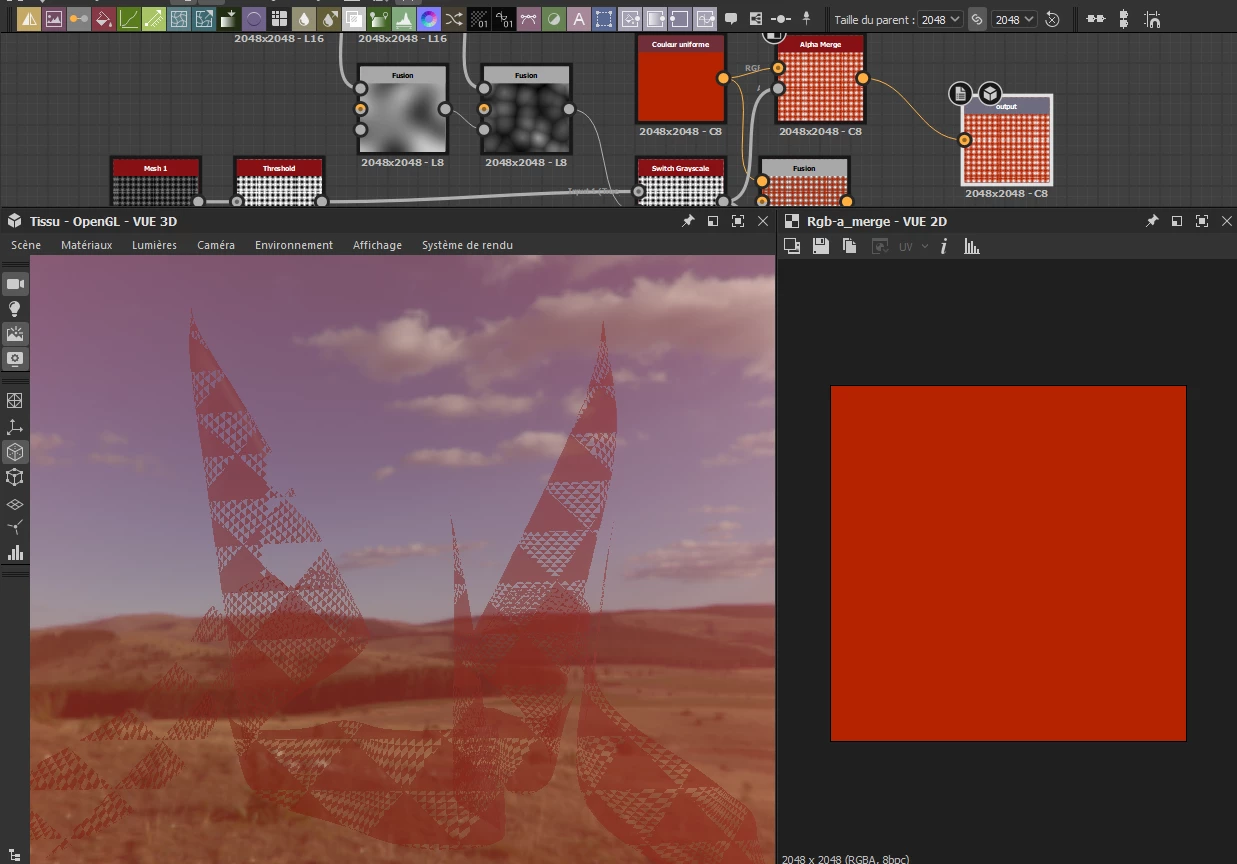Screen dimensions: 1237x864
Task: Insert a Sharpen/grayscale conversion half-circle node
Action: point(554,18)
